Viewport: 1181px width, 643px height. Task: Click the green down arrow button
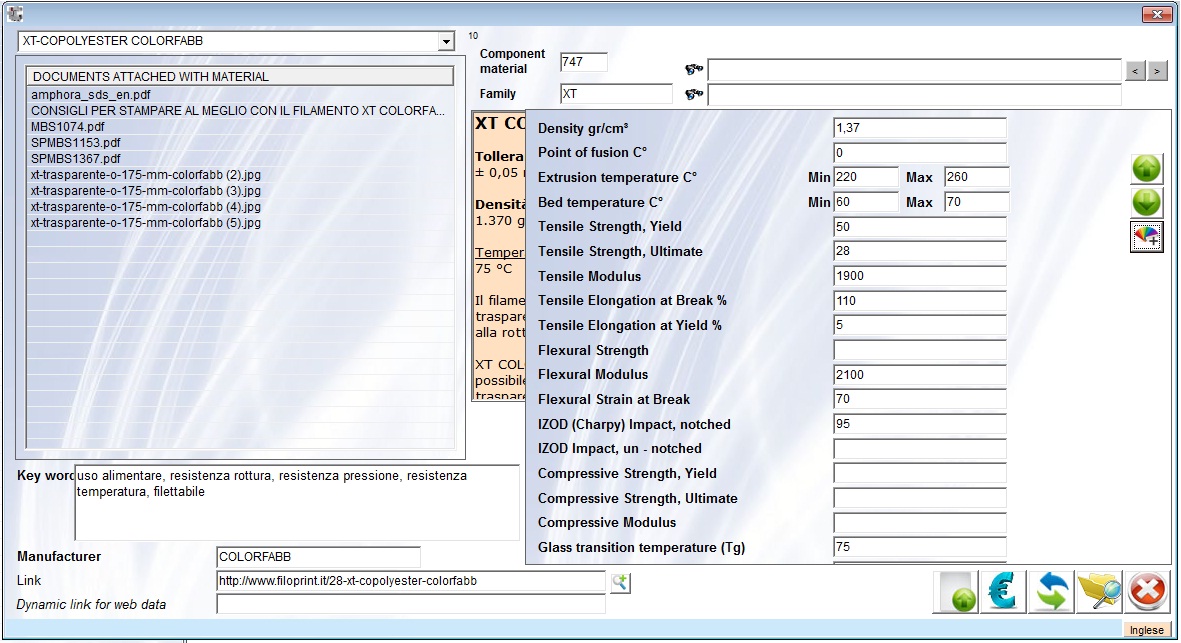1146,203
